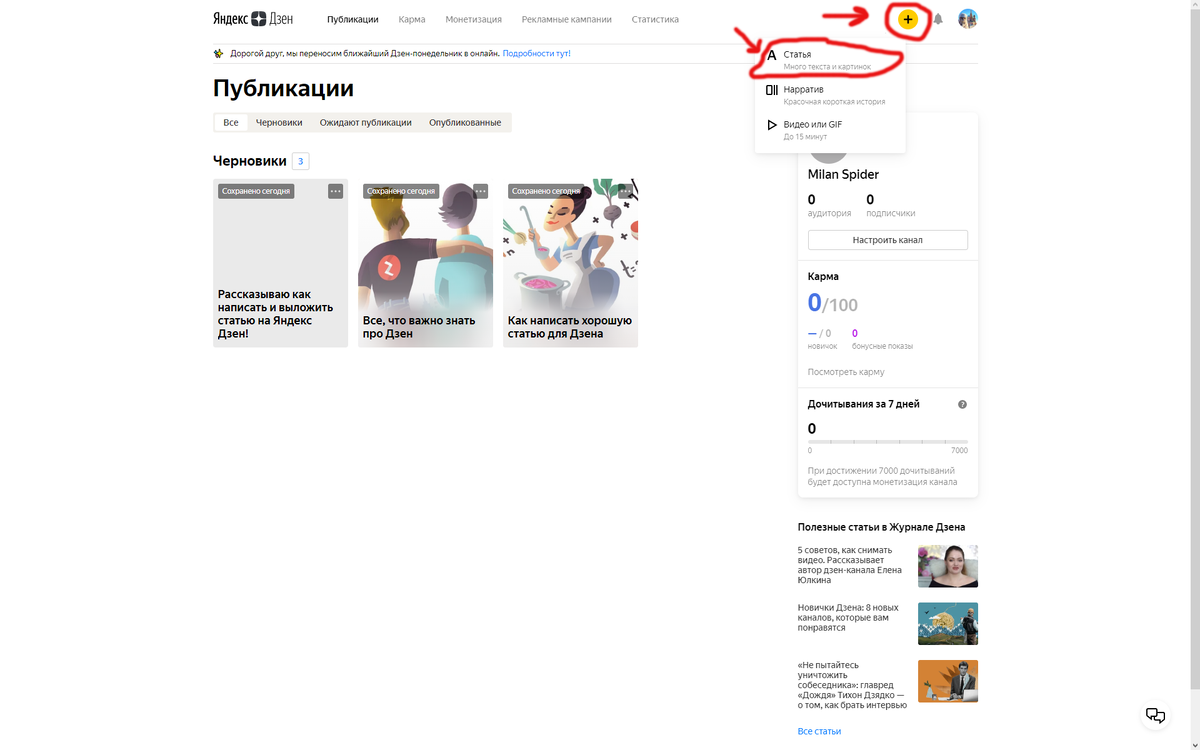Click the Дочитывания progress bar
Image resolution: width=1200 pixels, height=750 pixels.
(888, 441)
